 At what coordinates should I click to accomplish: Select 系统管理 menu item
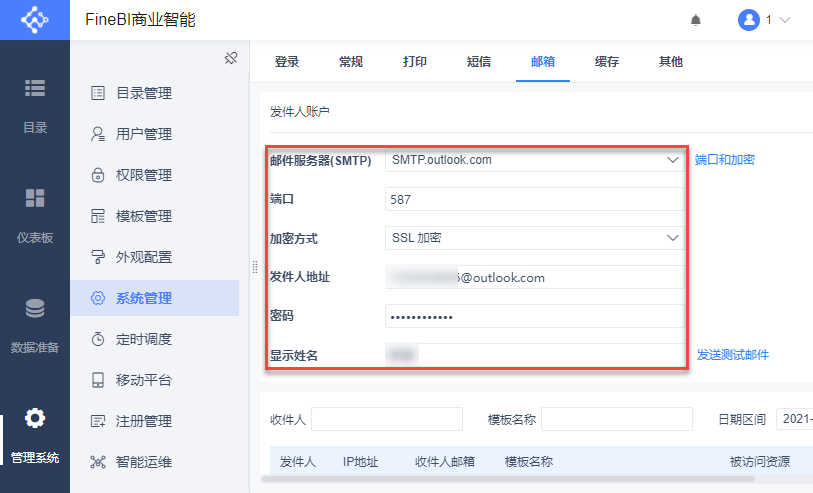(x=155, y=298)
